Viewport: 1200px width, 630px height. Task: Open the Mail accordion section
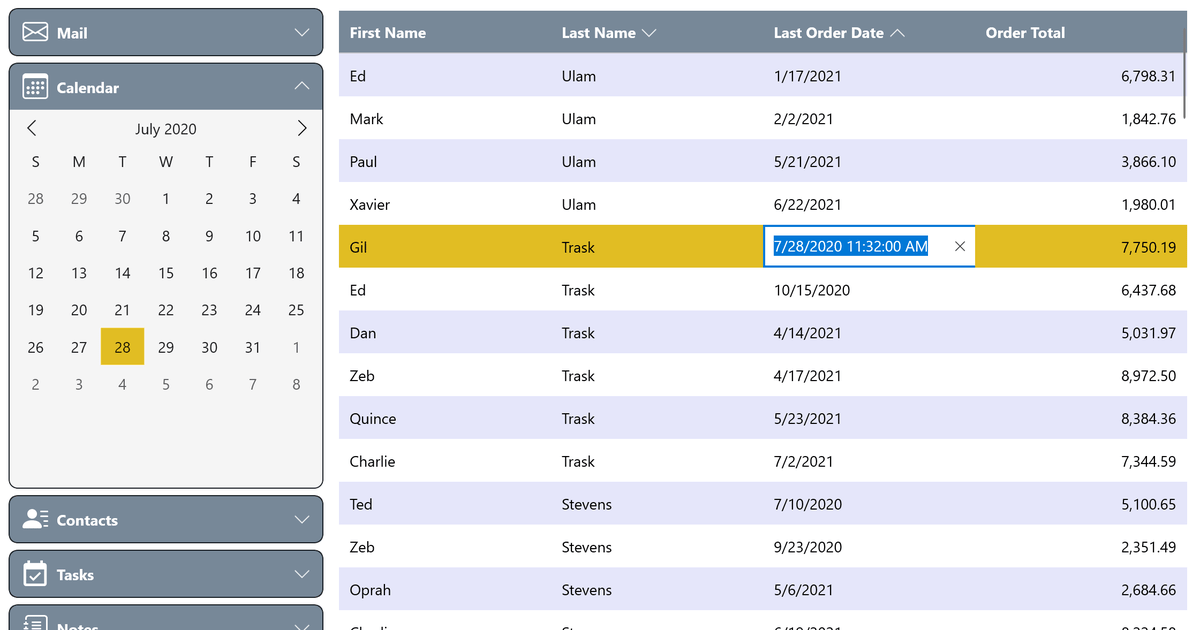coord(166,33)
